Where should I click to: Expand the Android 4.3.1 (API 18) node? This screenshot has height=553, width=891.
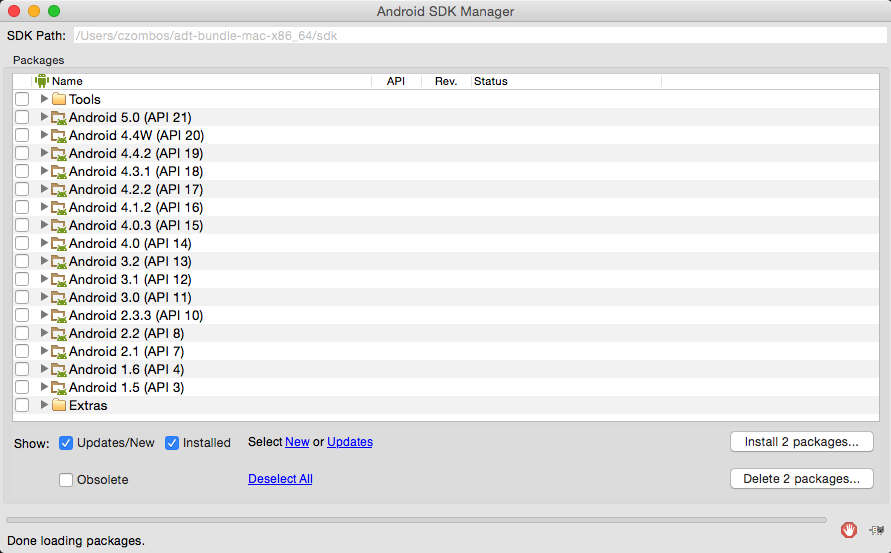(44, 171)
